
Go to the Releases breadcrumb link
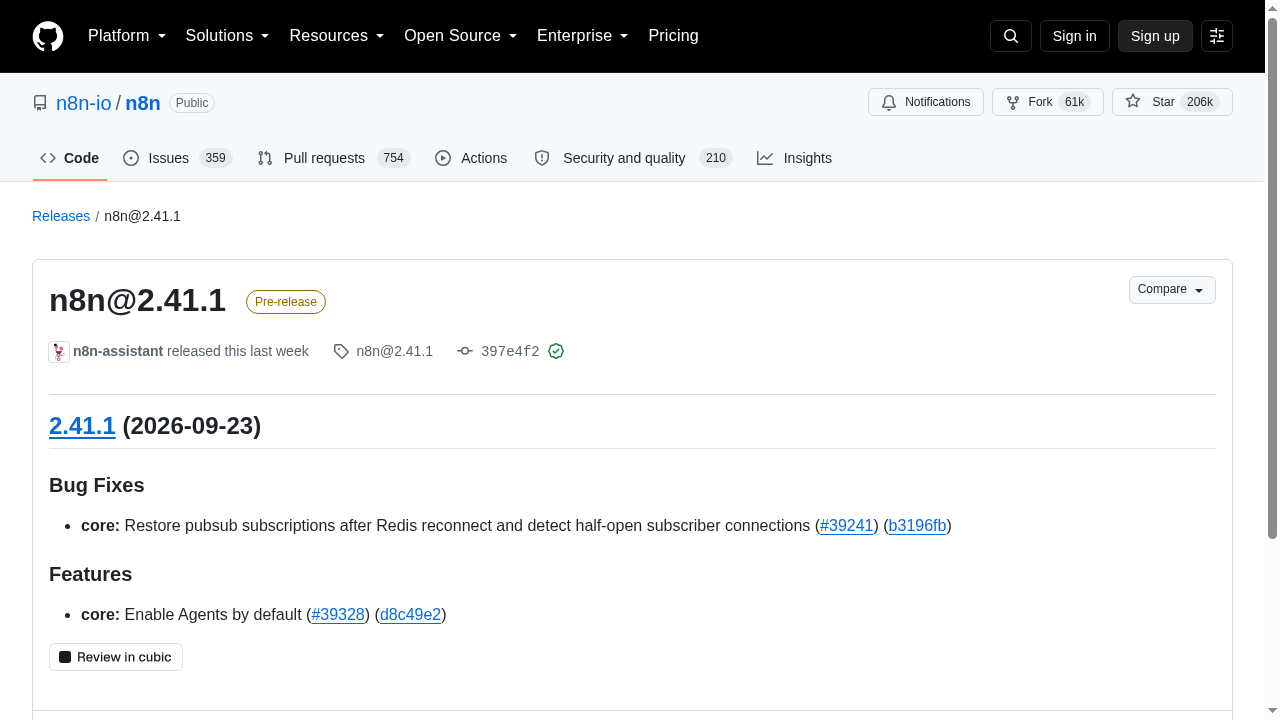pos(61,216)
